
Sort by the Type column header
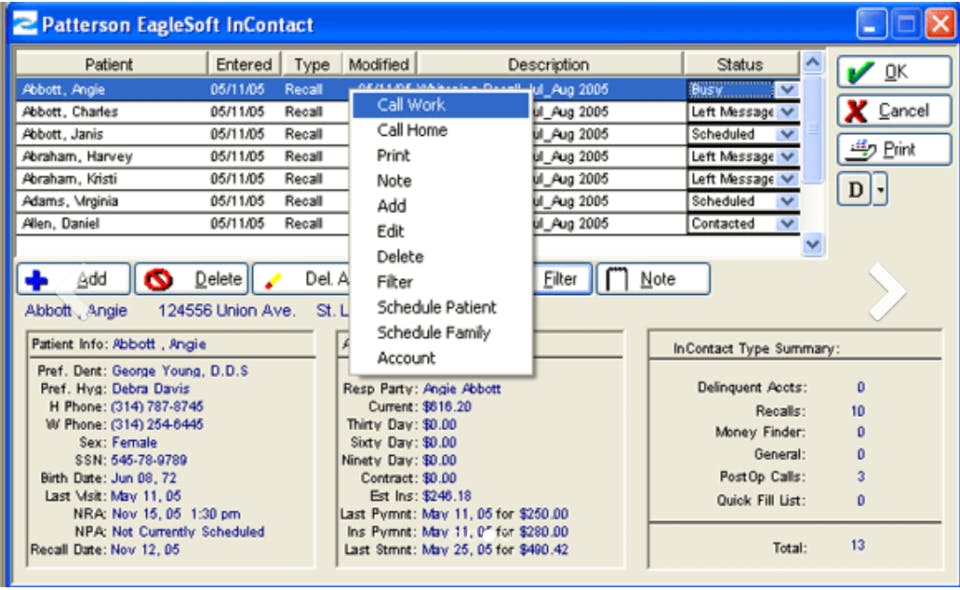(312, 64)
